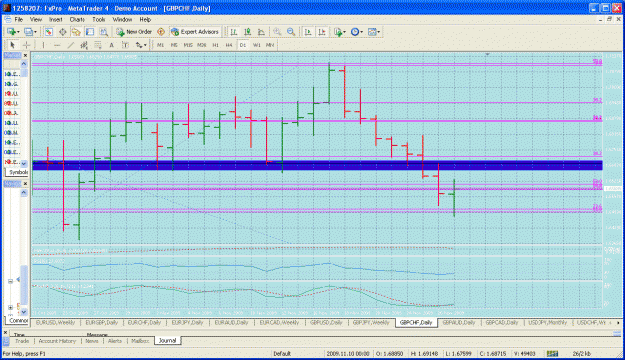Close the Terminal panel
Image resolution: width=625 pixels, height=360 pixels.
coord(6,332)
